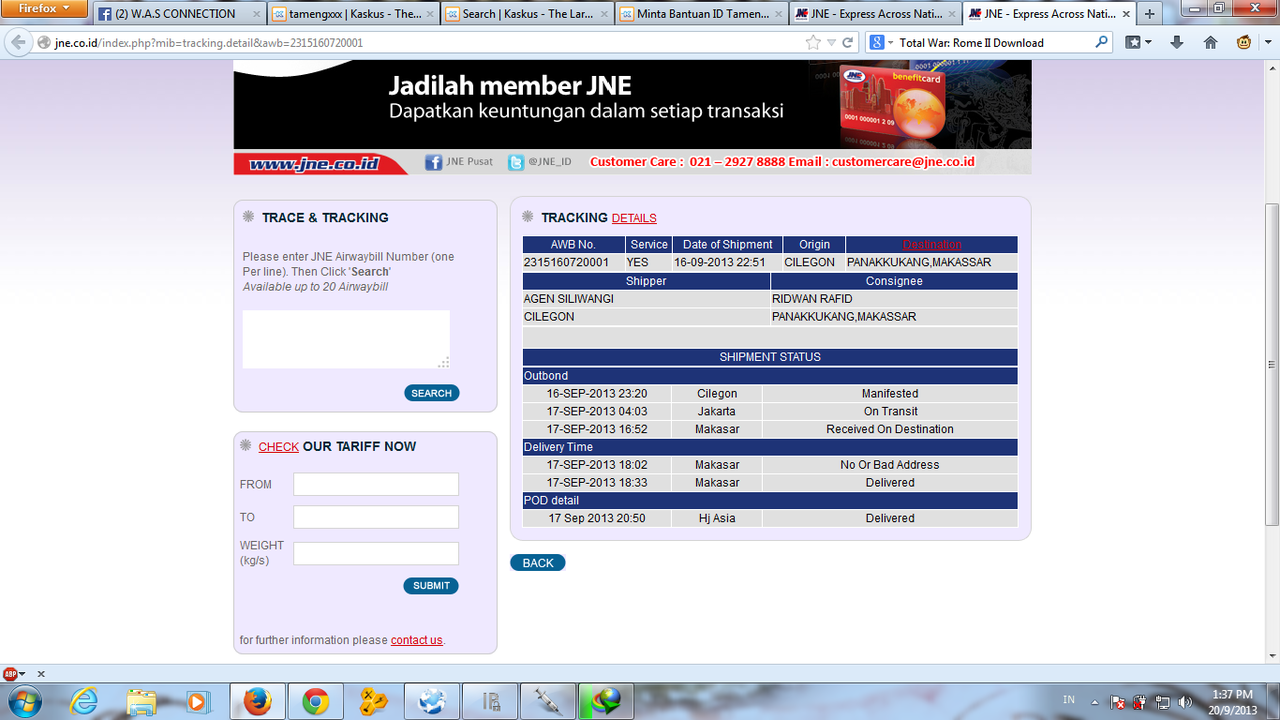Click the contact us link
The image size is (1280, 720).
(416, 640)
